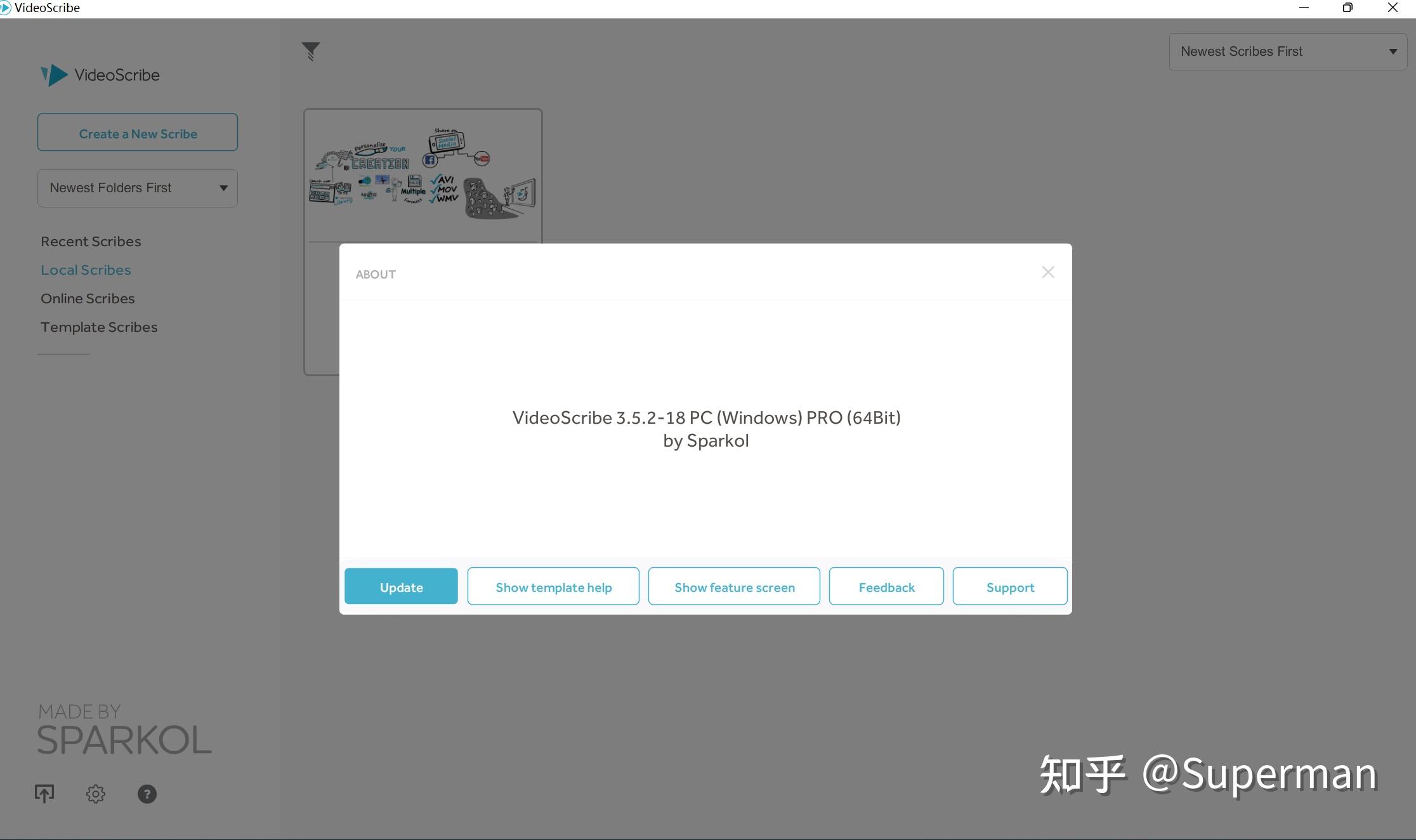Select Local Scribes in sidebar
Viewport: 1416px width, 840px height.
86,269
